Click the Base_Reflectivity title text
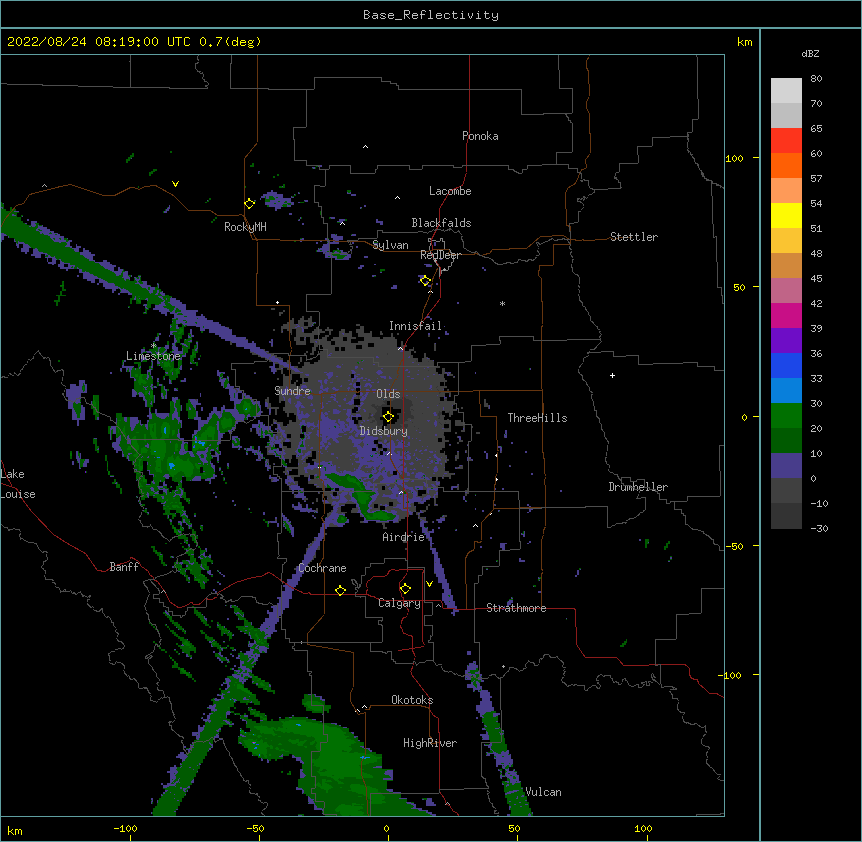 point(431,15)
